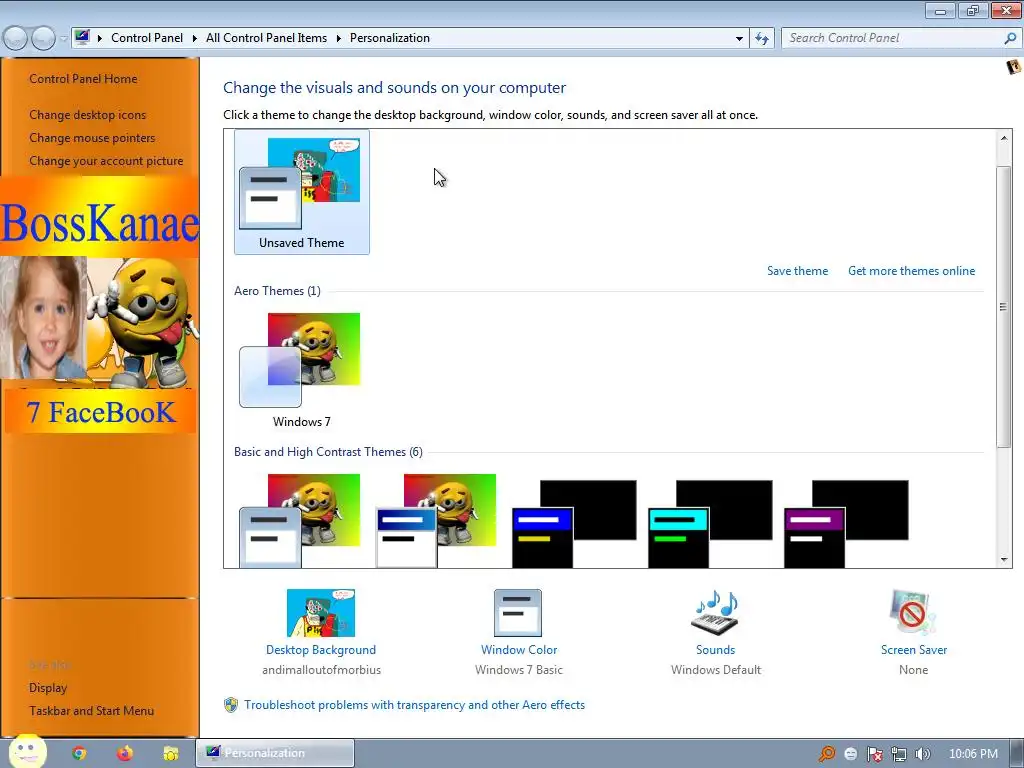Click the theme list scrollbar thumb

pos(1004,307)
